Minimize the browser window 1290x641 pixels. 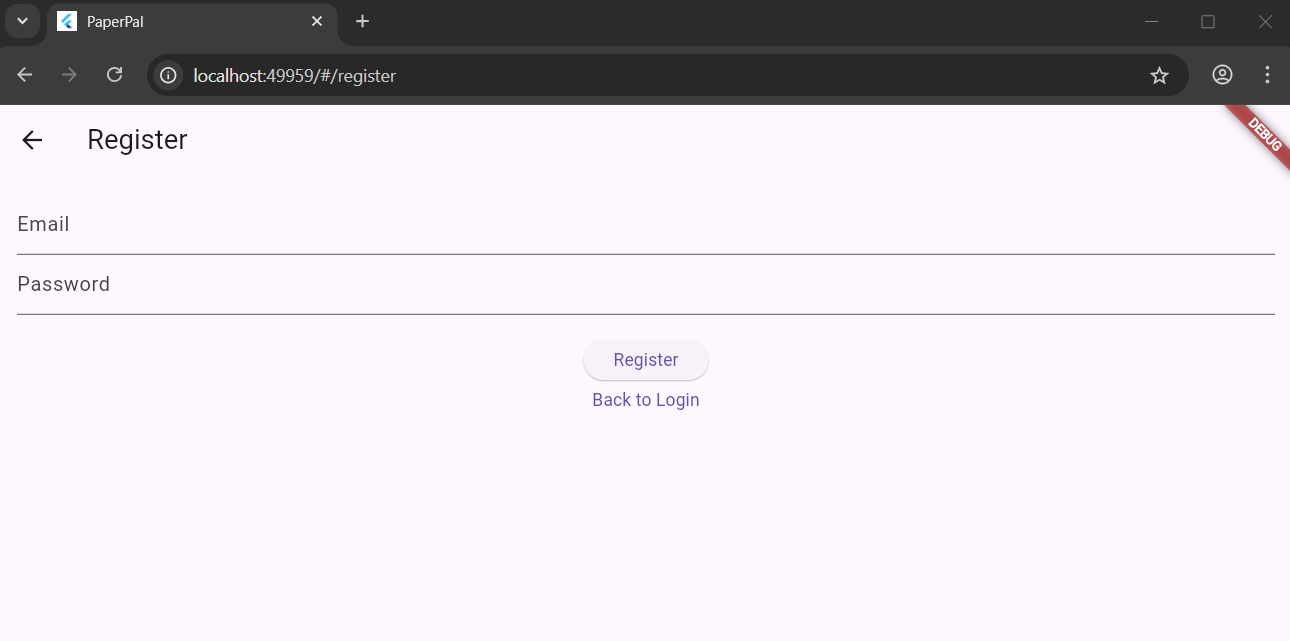coord(1151,21)
